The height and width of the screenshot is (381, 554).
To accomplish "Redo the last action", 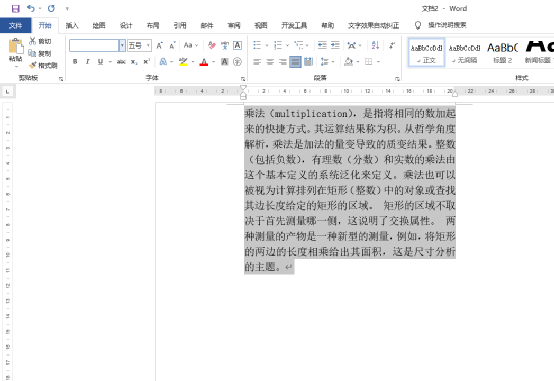I will 52,8.
